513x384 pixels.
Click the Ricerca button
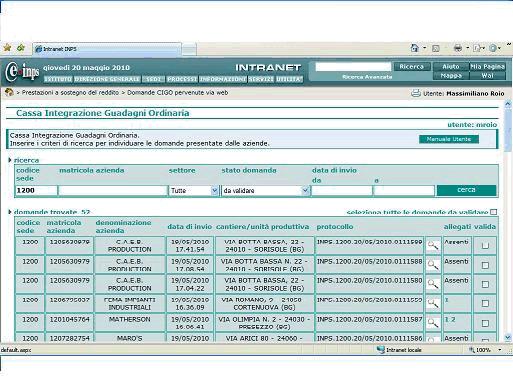pos(412,67)
